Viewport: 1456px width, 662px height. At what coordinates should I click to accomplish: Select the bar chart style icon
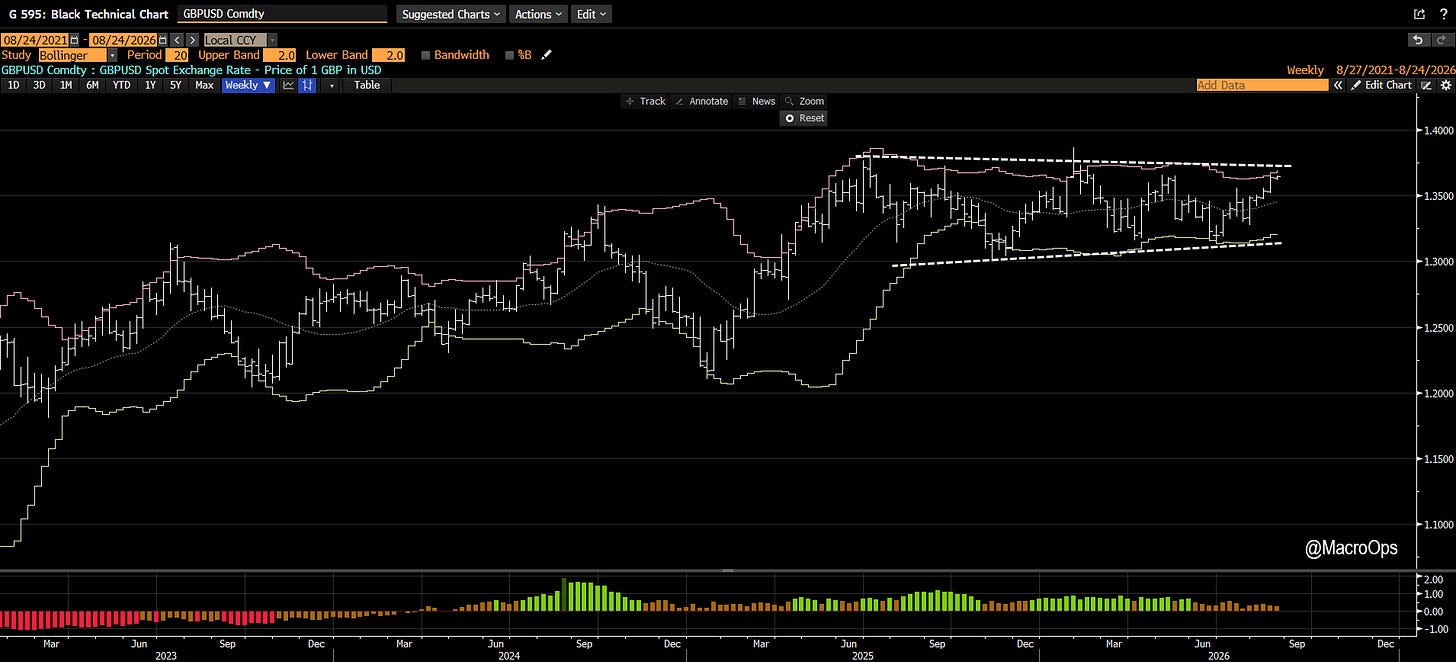(x=308, y=85)
